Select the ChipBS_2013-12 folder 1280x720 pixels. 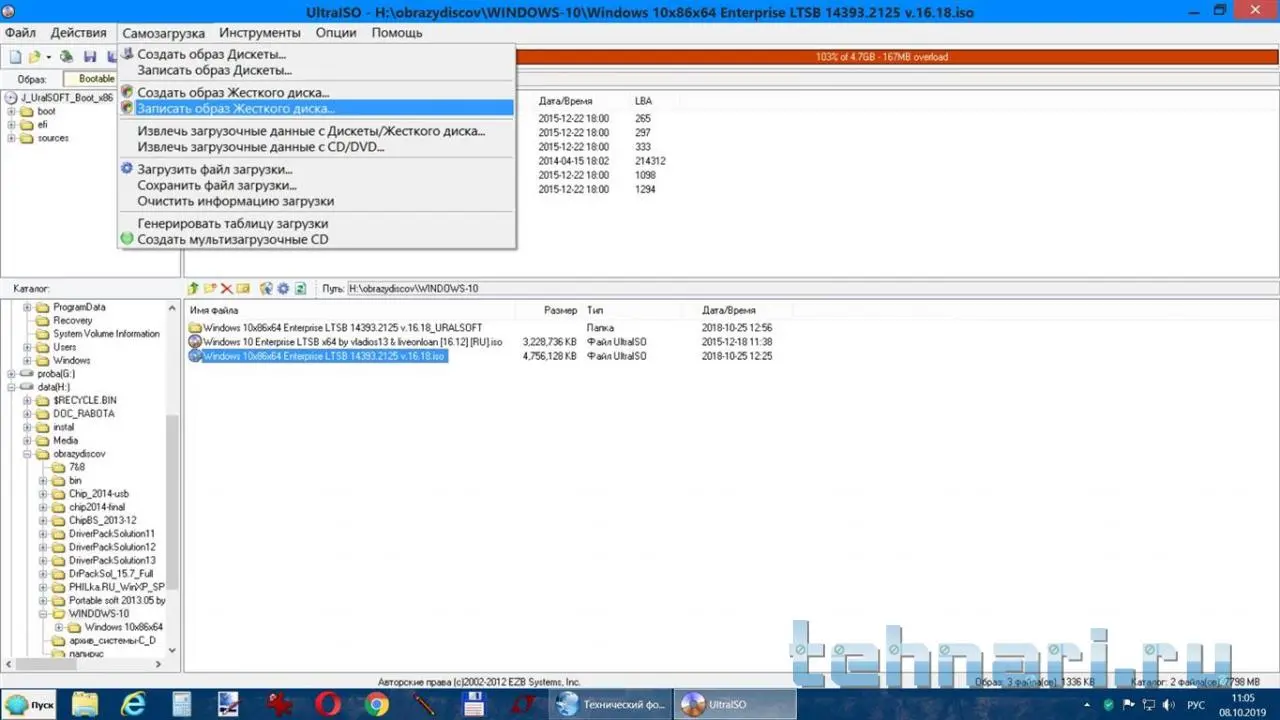102,520
